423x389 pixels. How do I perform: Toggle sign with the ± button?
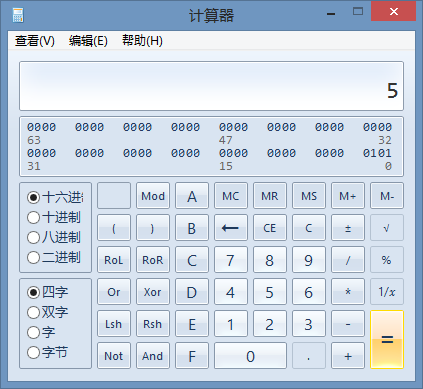(x=348, y=228)
